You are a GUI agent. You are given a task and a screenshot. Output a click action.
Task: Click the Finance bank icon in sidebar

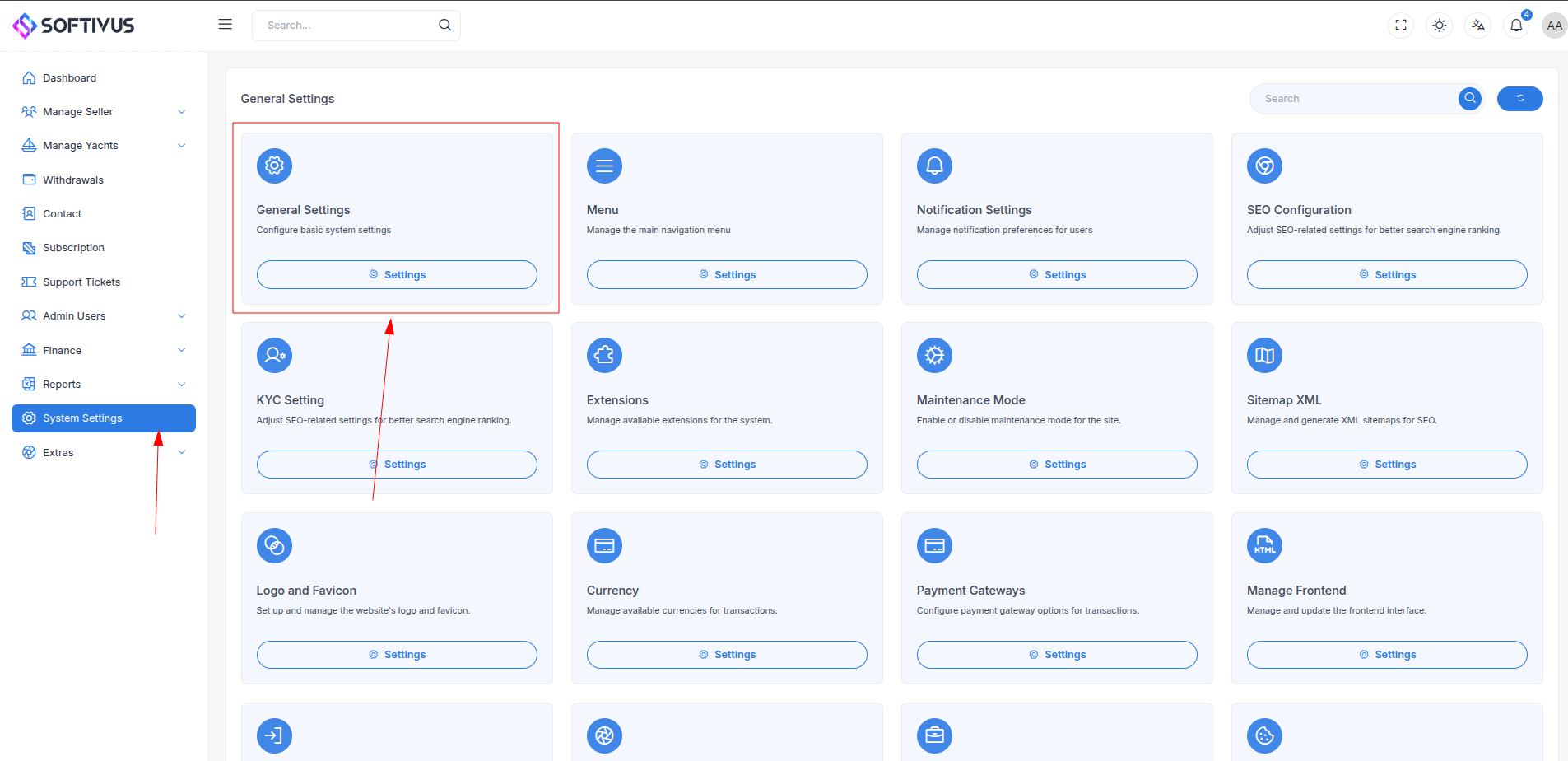point(29,350)
